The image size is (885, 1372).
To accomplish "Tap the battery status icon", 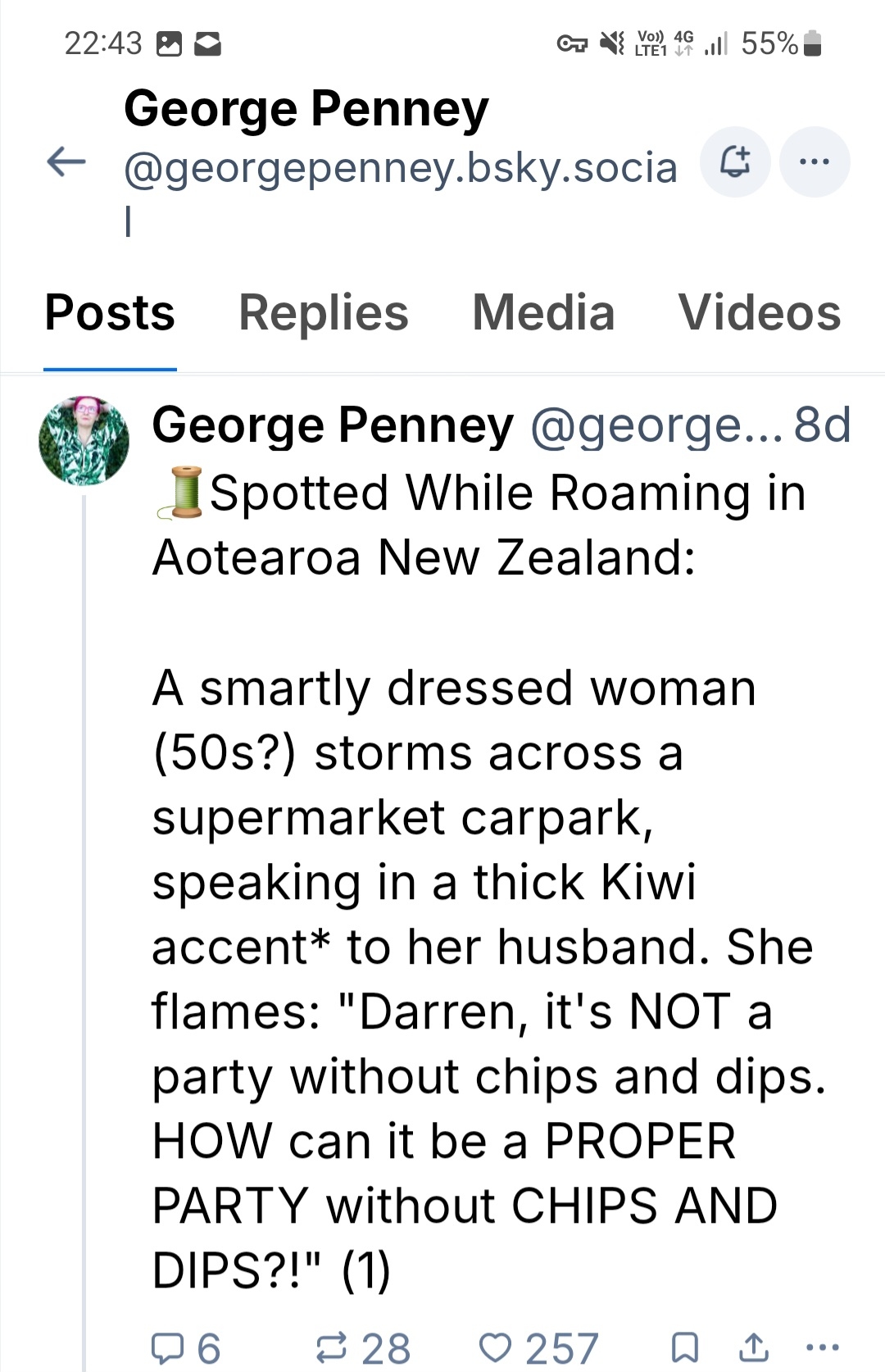I will (x=812, y=43).
